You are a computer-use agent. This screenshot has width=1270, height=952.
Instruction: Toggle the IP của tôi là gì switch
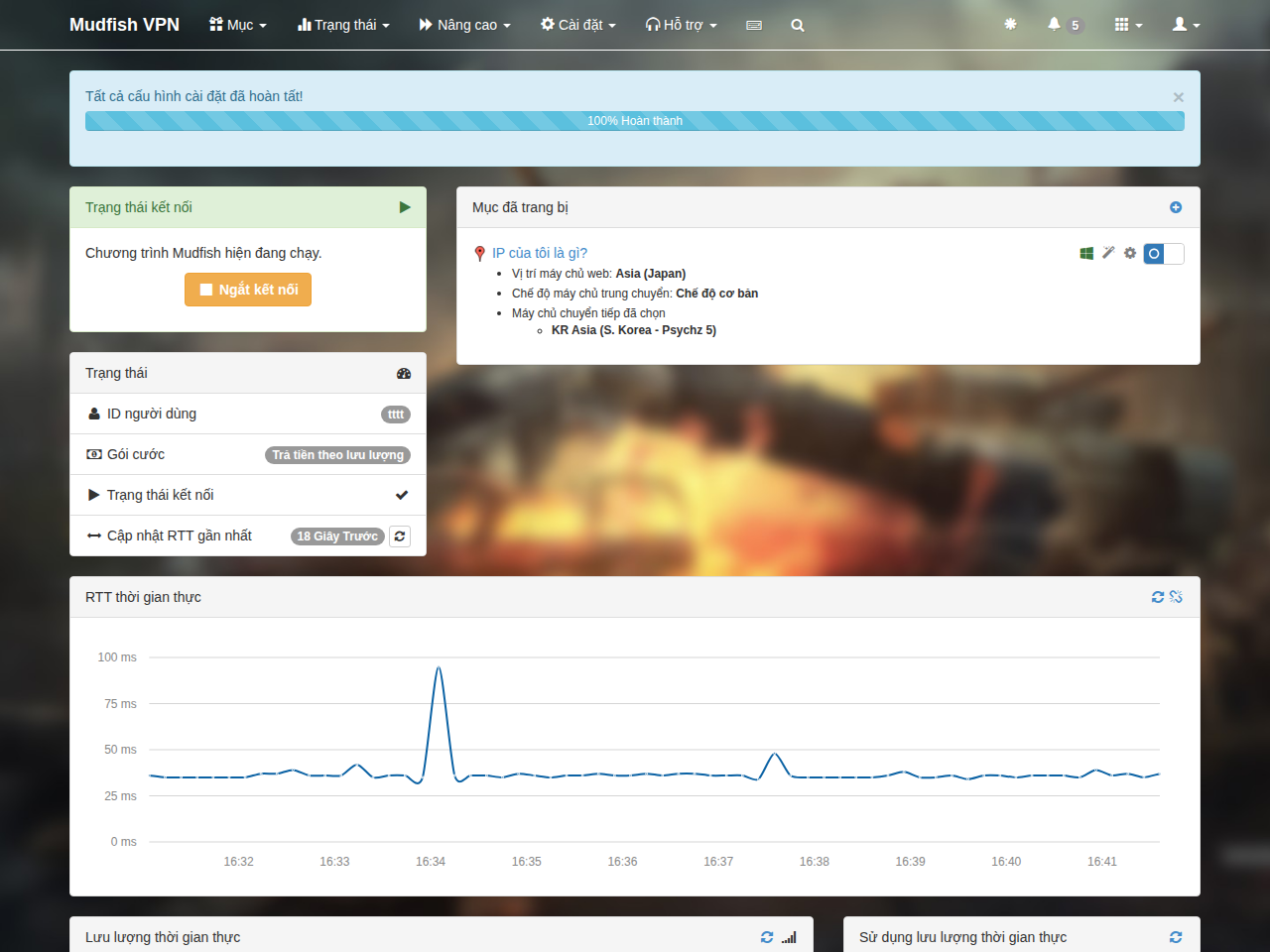(x=1164, y=254)
